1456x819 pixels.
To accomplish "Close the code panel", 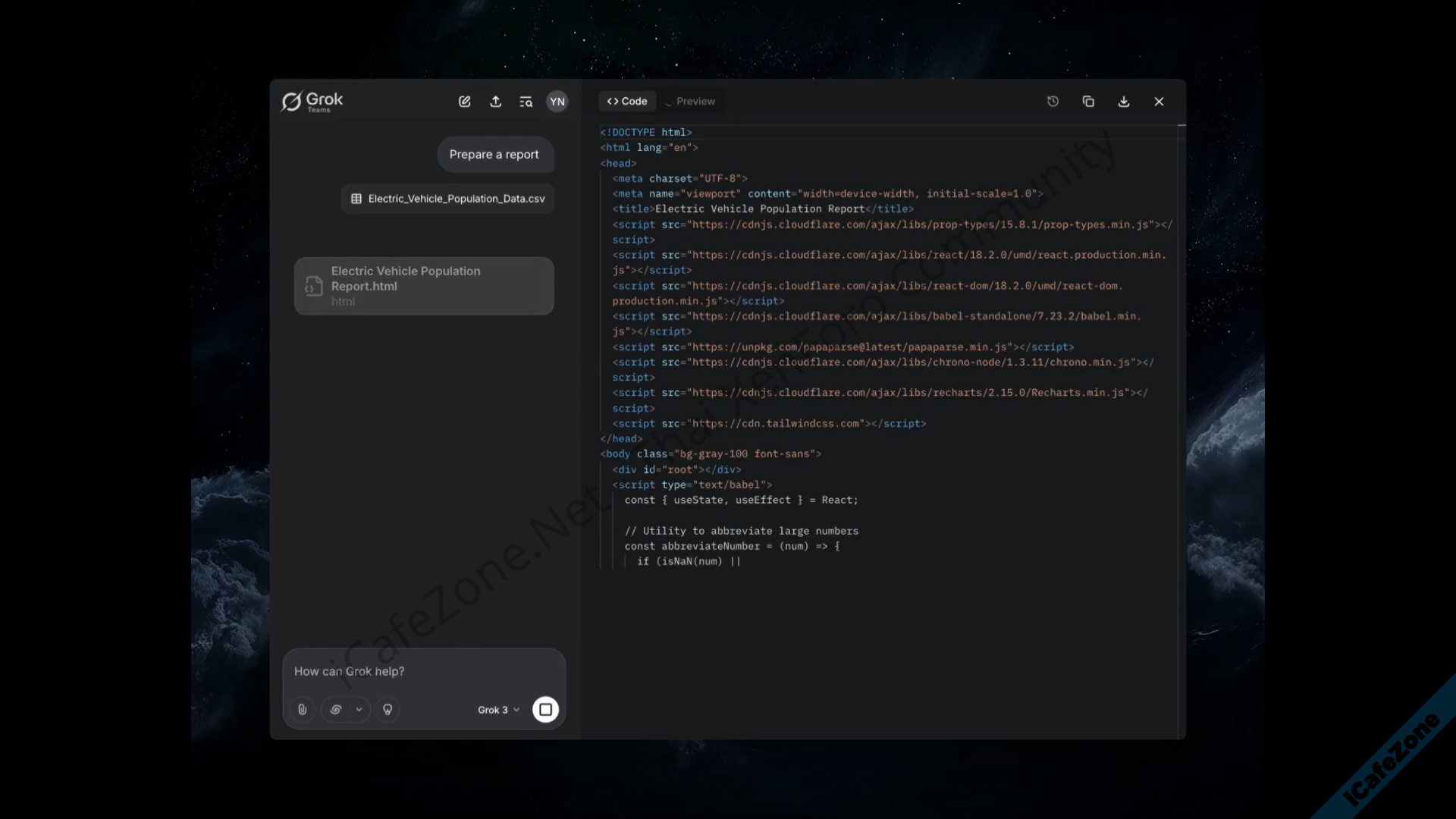I will point(1159,102).
